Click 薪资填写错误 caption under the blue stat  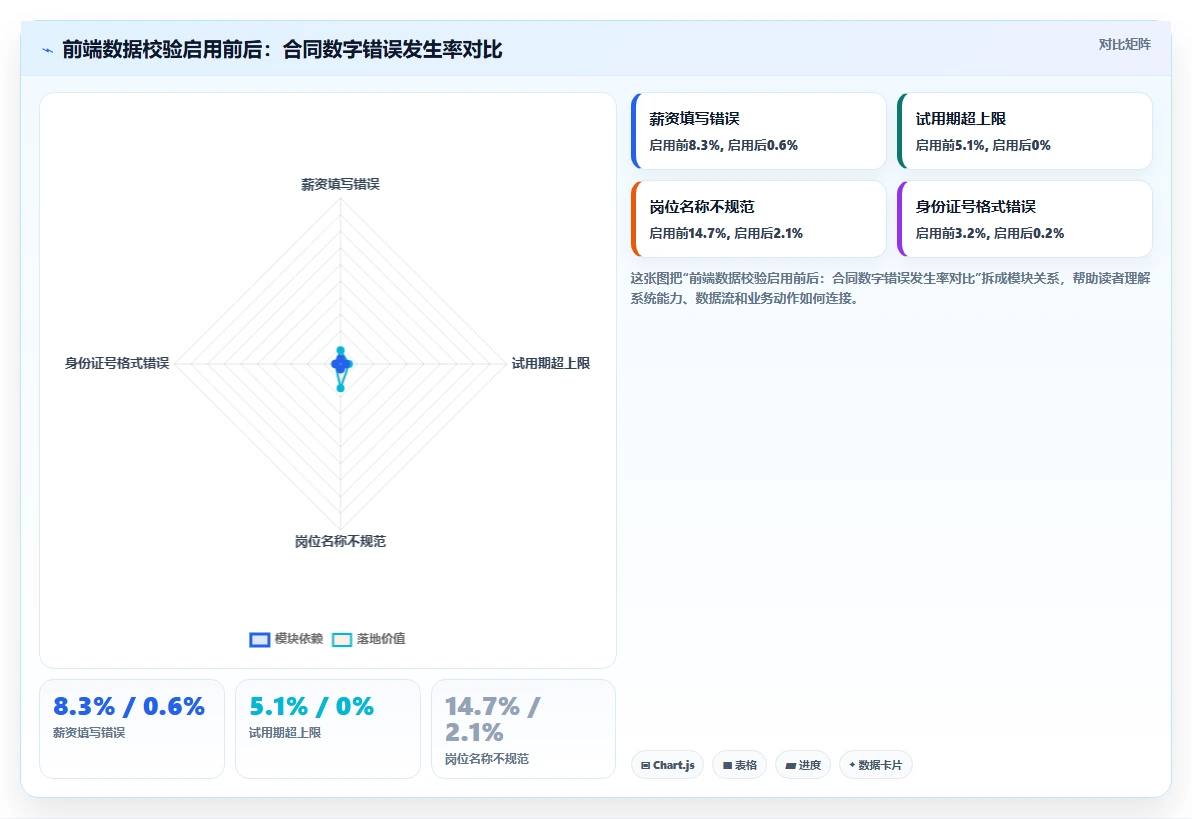(89, 733)
